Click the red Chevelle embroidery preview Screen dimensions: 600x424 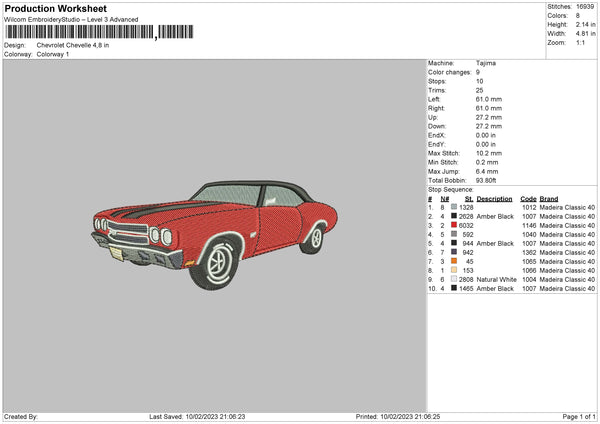(214, 235)
